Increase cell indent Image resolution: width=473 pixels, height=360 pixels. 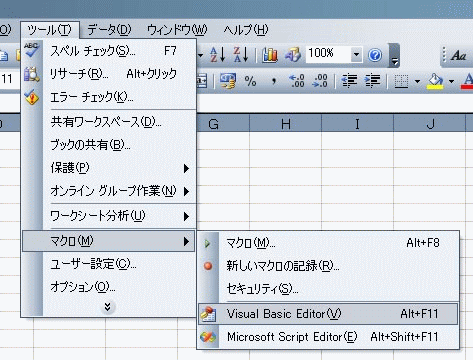click(x=372, y=81)
